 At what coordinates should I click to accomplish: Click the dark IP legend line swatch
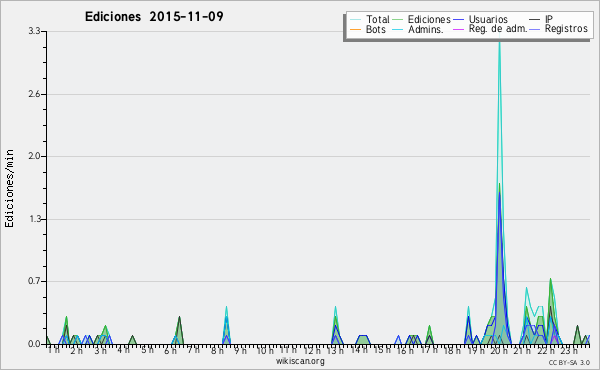click(535, 20)
